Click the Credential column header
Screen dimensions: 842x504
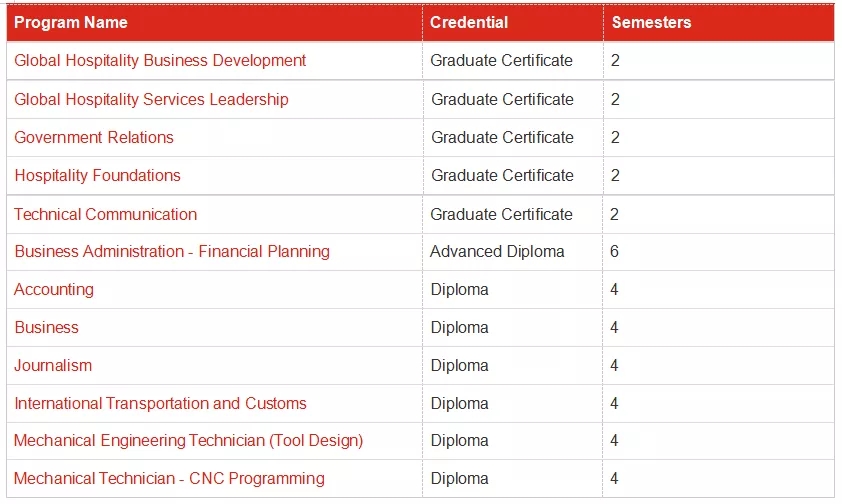click(x=469, y=22)
